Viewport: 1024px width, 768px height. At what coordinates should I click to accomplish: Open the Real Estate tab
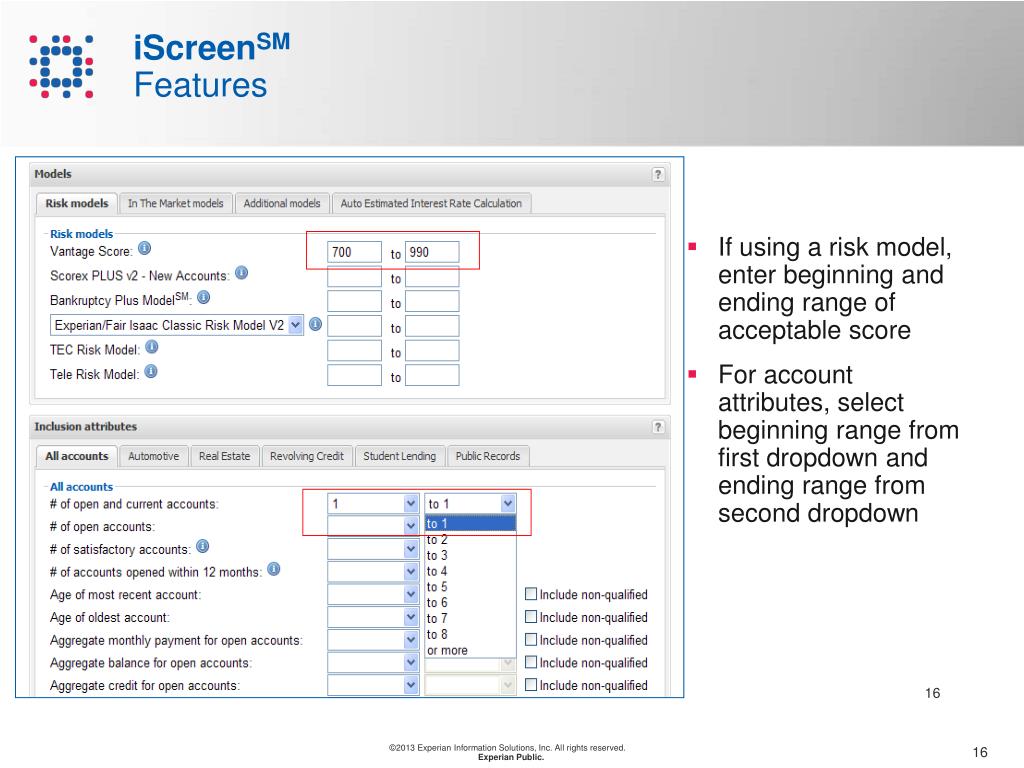pyautogui.click(x=225, y=456)
